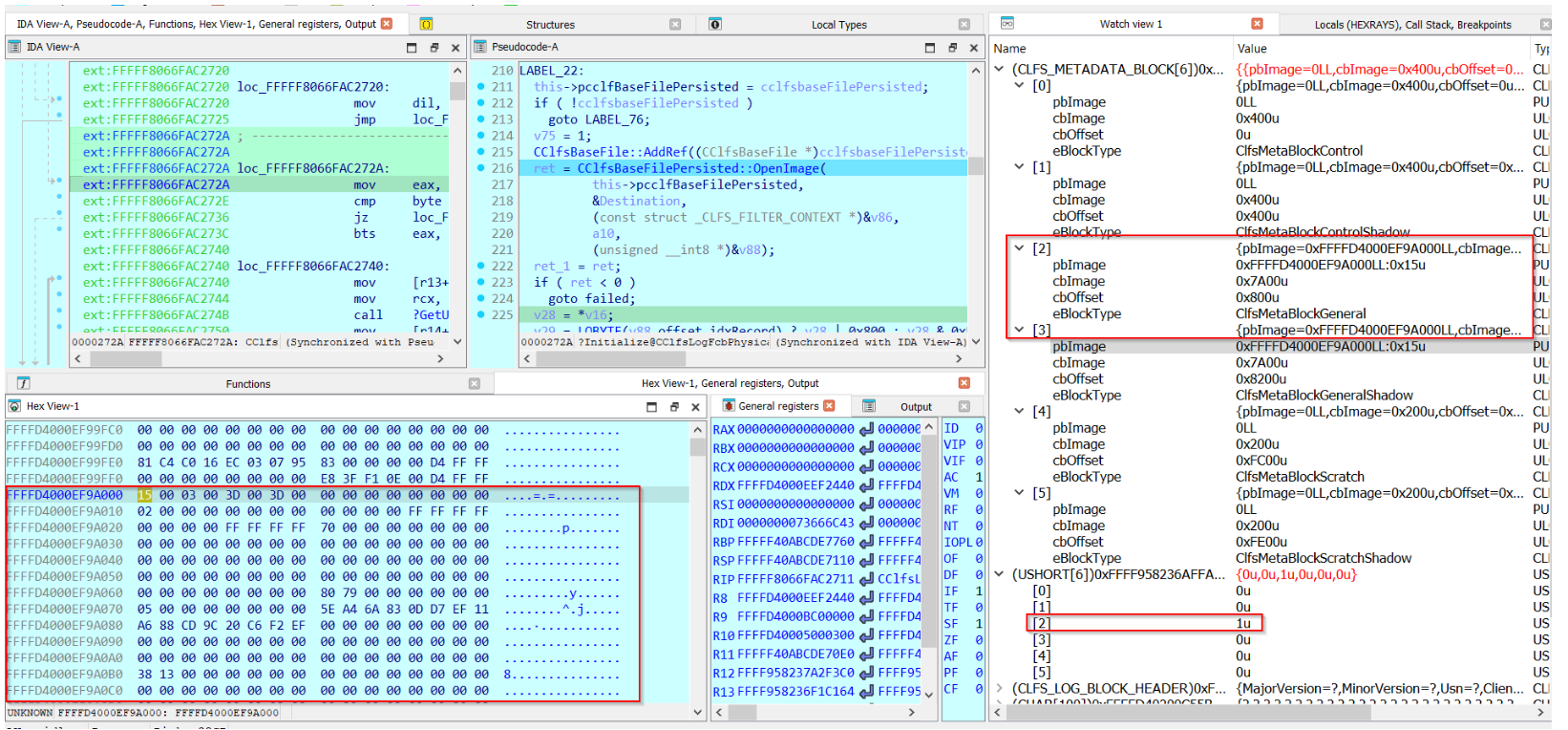
Task: Float the Hex View-1 panel
Action: (674, 407)
